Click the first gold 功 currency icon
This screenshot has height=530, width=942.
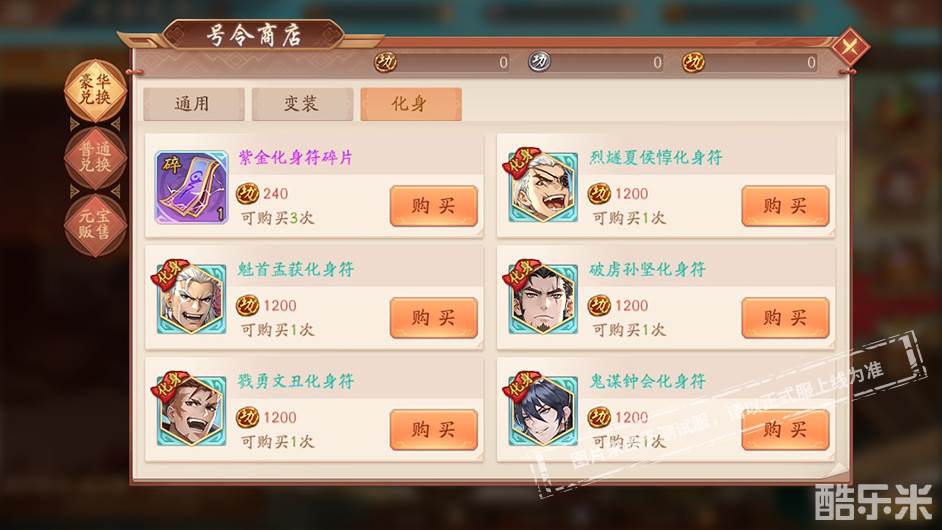click(x=385, y=61)
